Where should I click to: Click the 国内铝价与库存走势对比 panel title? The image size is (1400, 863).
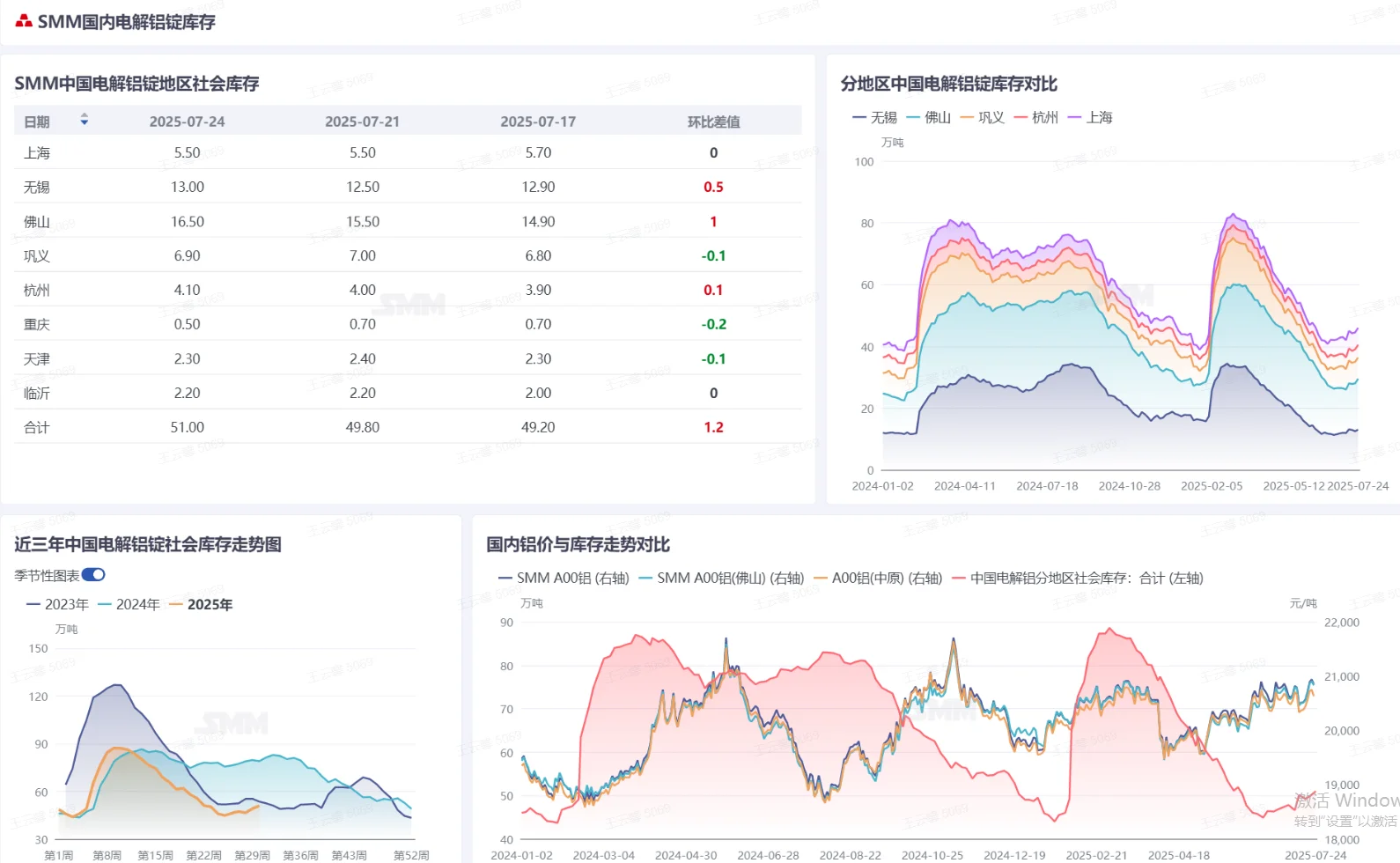coord(578,544)
